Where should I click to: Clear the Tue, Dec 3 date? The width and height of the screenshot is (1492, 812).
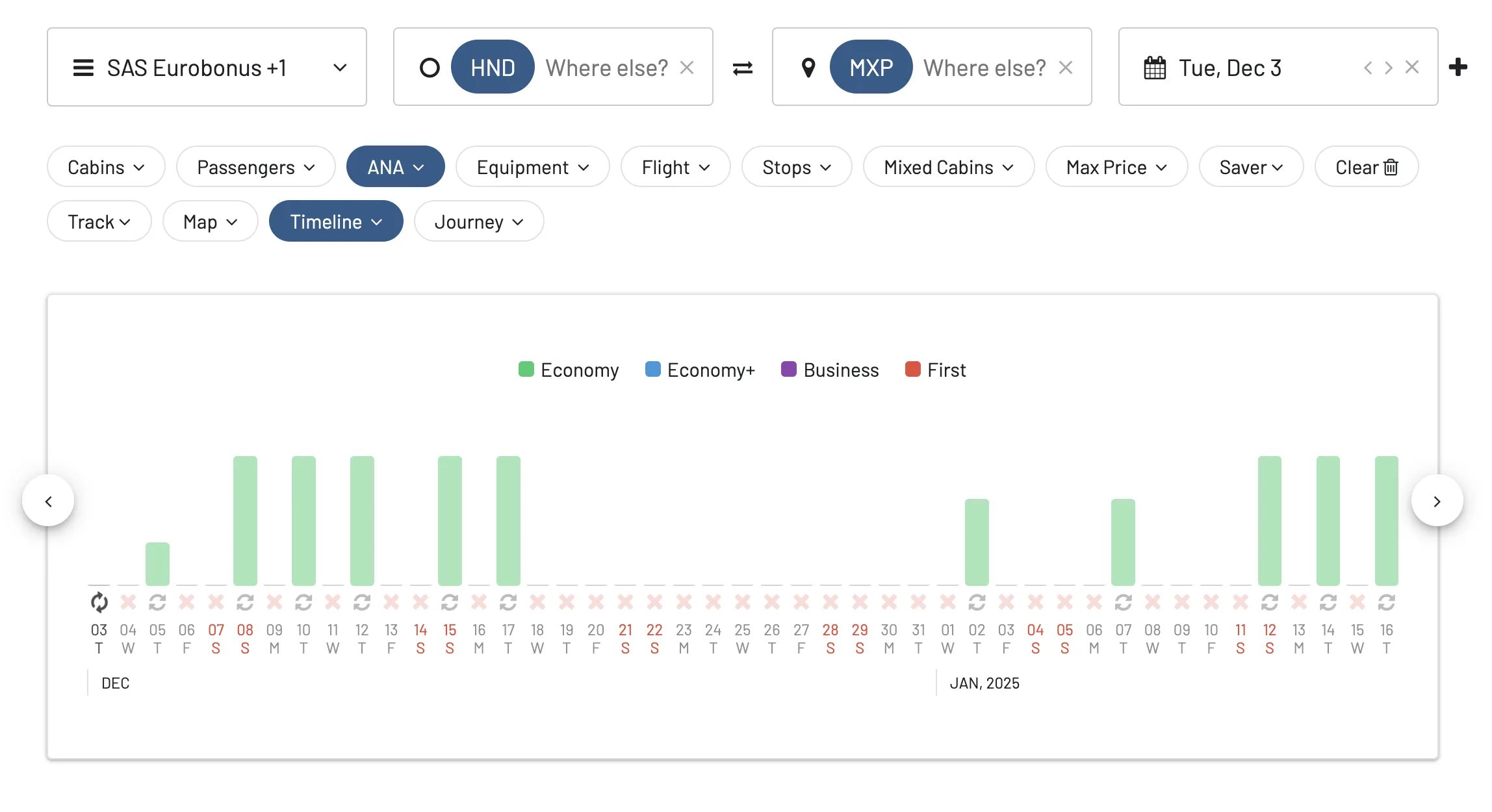point(1411,67)
